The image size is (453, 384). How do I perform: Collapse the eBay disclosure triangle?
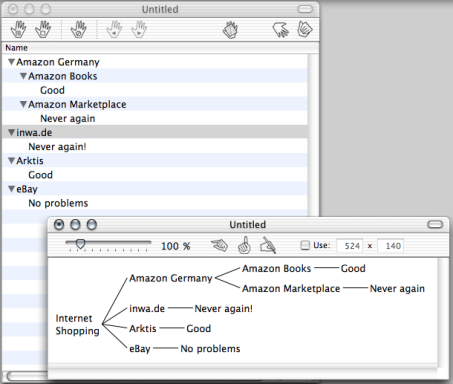pyautogui.click(x=12, y=189)
